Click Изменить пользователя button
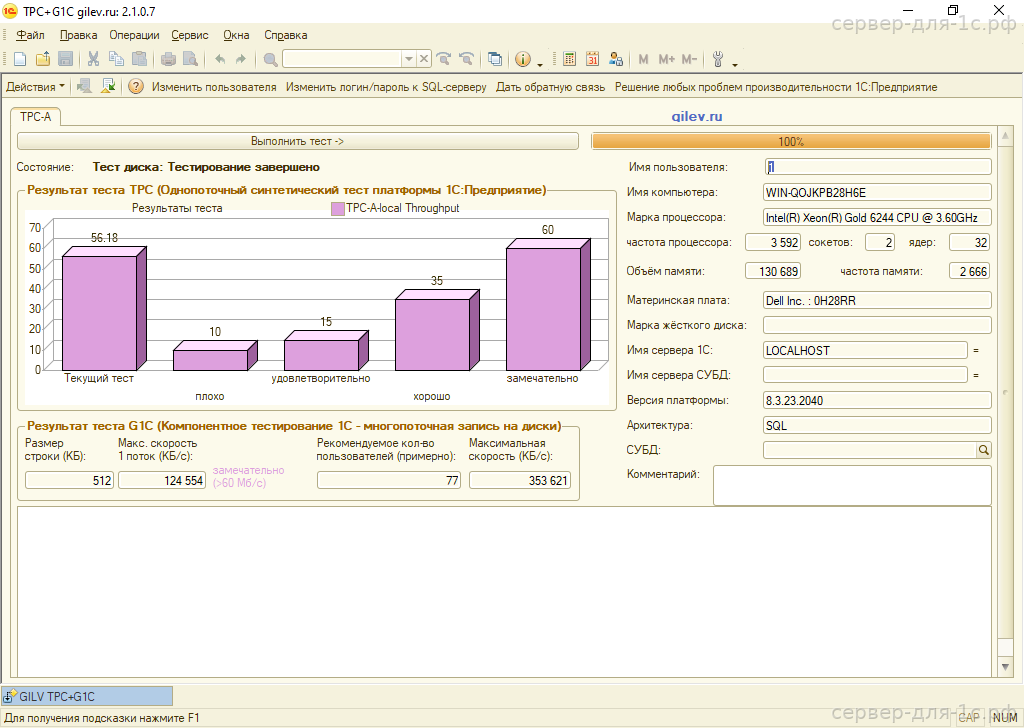The image size is (1024, 728). coord(214,87)
